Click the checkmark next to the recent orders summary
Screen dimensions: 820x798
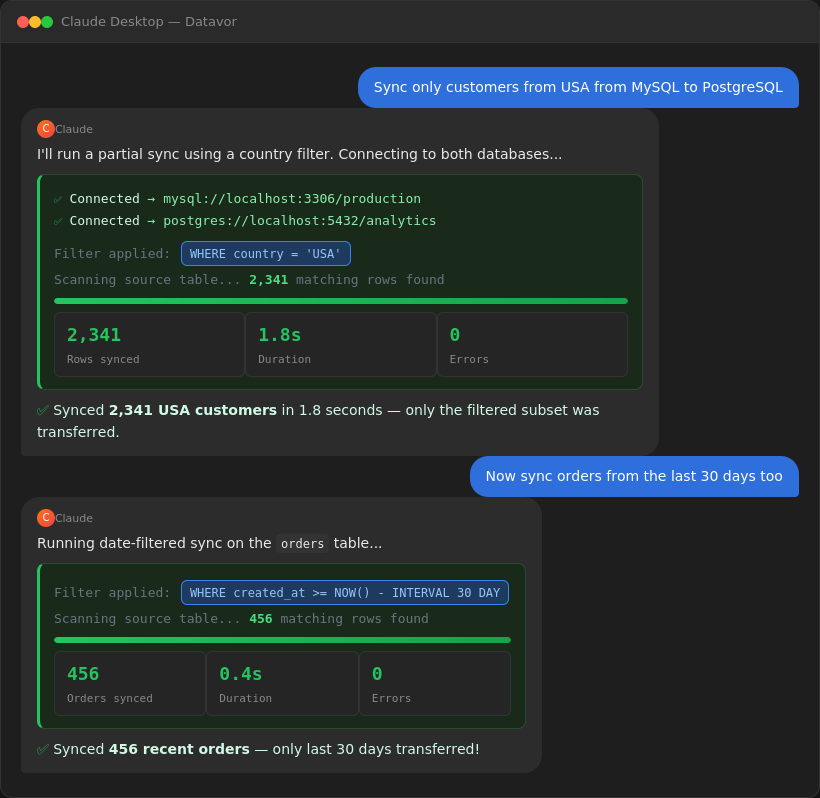click(42, 749)
